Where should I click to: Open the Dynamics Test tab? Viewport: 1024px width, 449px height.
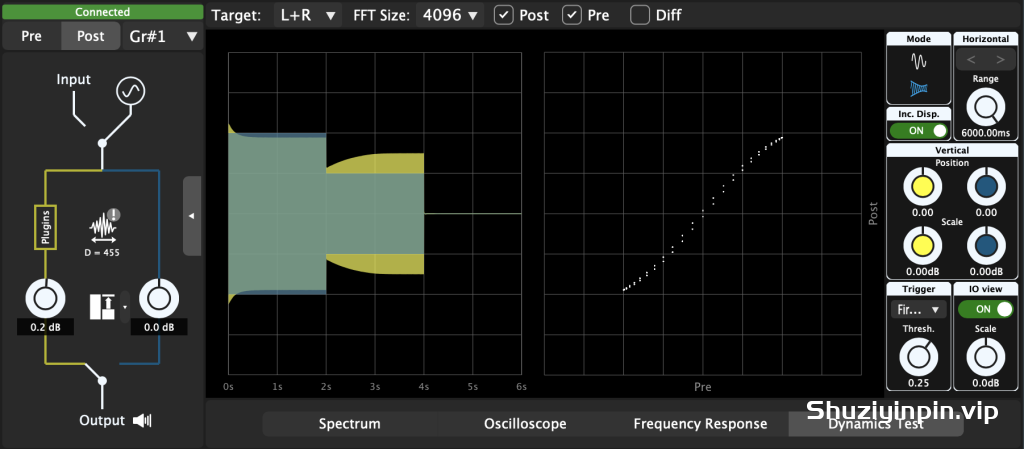click(x=876, y=424)
